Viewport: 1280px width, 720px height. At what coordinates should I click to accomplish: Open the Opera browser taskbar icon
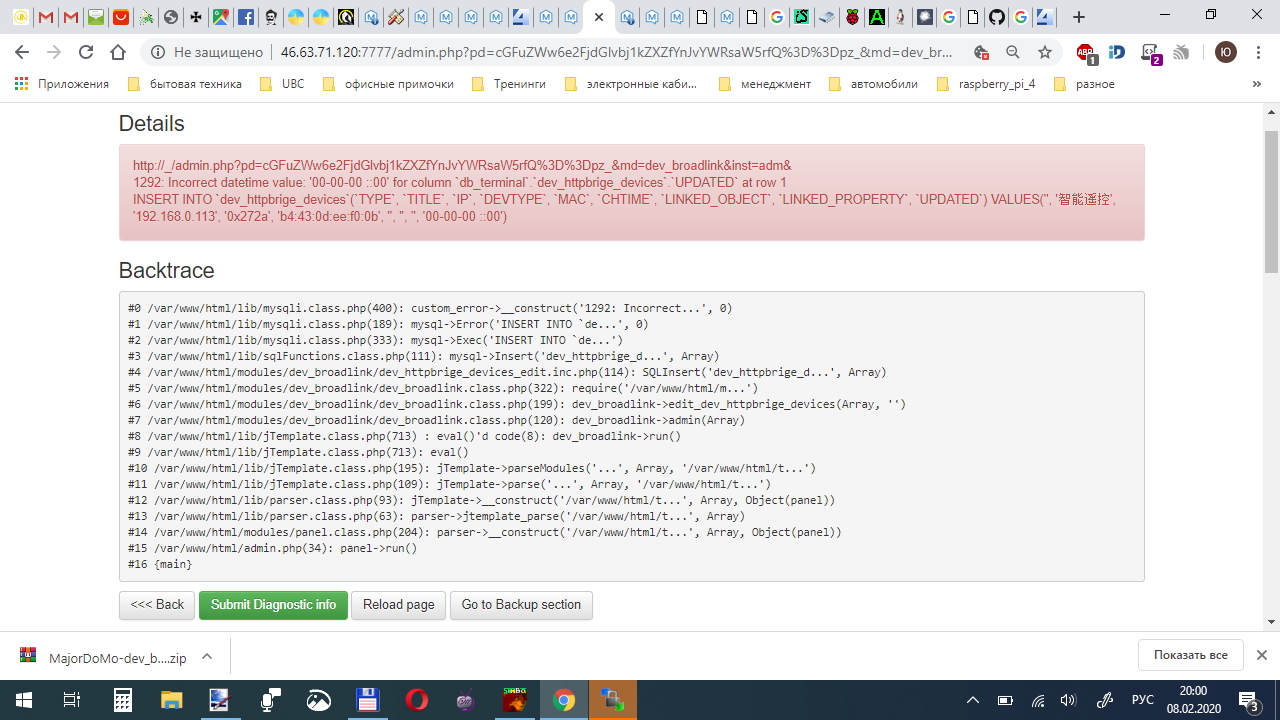click(x=417, y=700)
